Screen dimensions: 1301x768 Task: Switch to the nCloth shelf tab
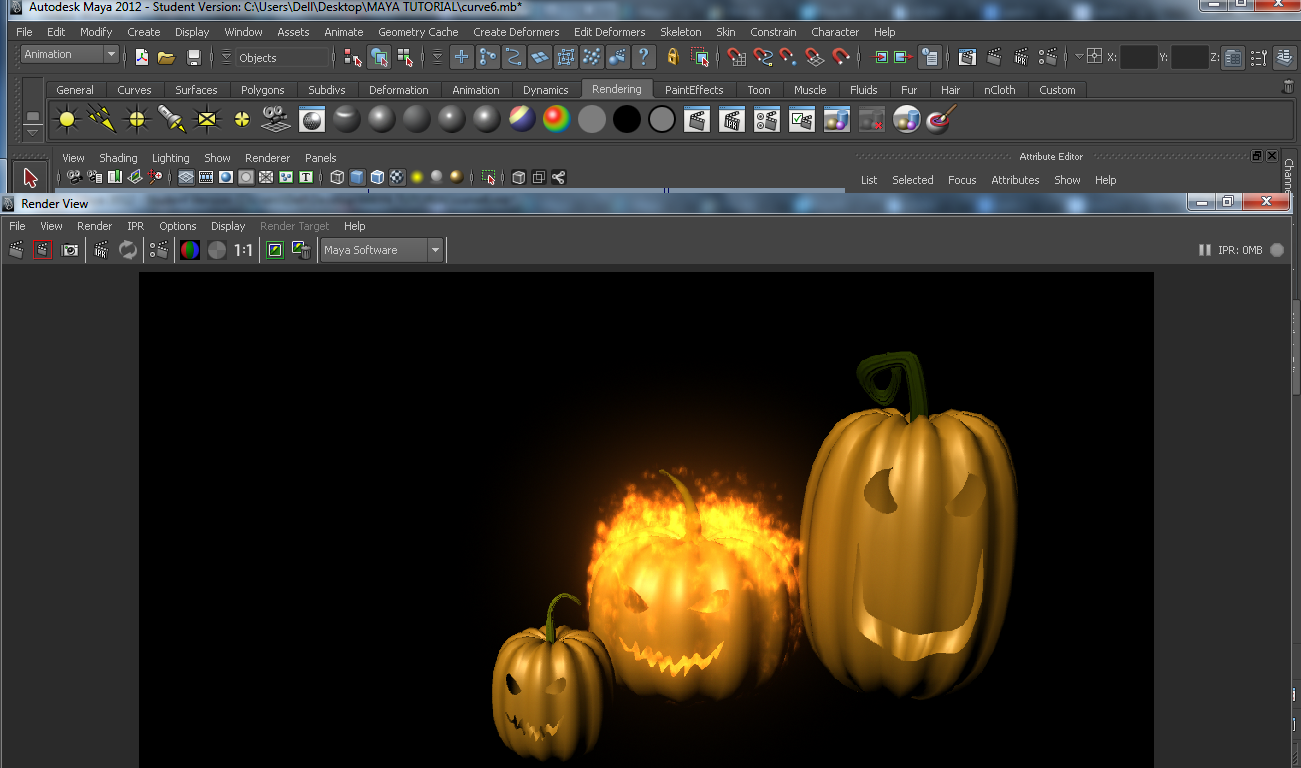[1000, 90]
